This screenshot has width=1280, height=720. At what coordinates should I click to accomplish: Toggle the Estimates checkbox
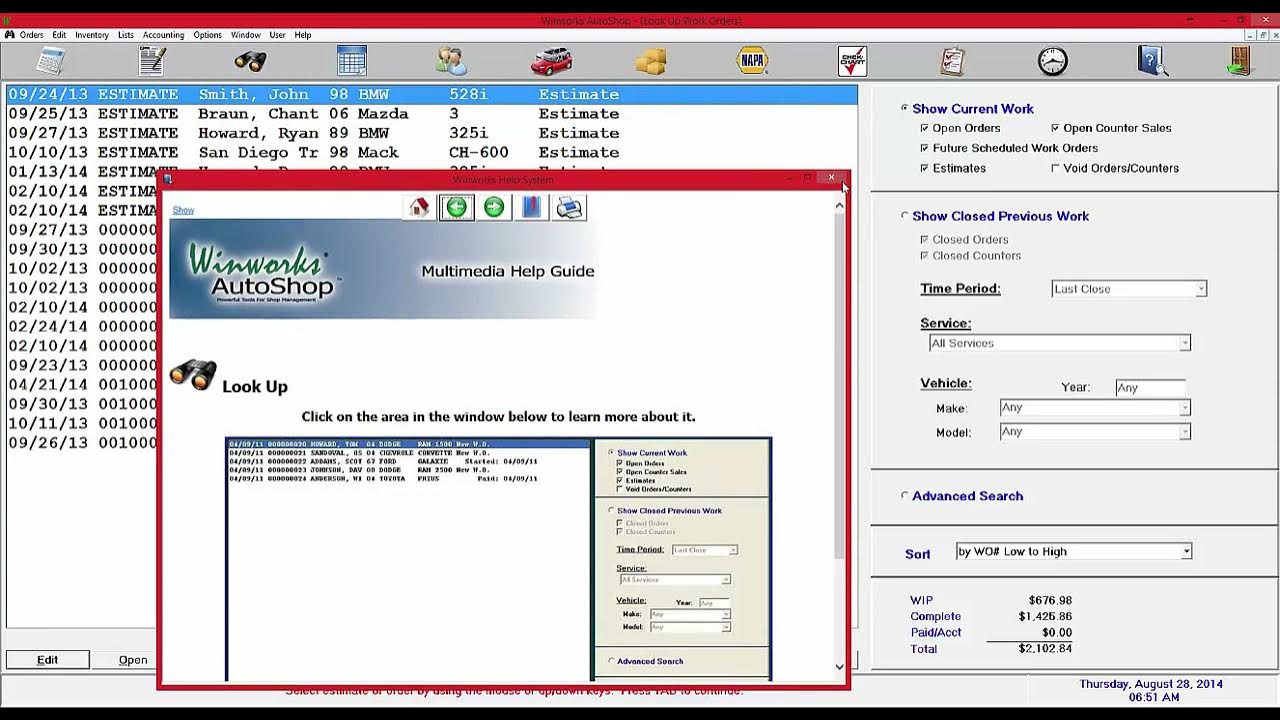point(924,168)
